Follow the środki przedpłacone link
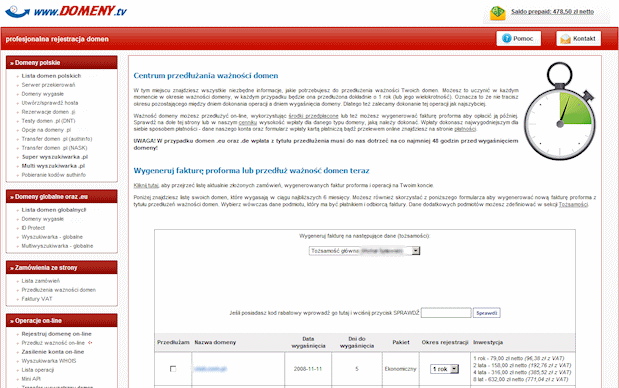The width and height of the screenshot is (619, 388). [313, 116]
